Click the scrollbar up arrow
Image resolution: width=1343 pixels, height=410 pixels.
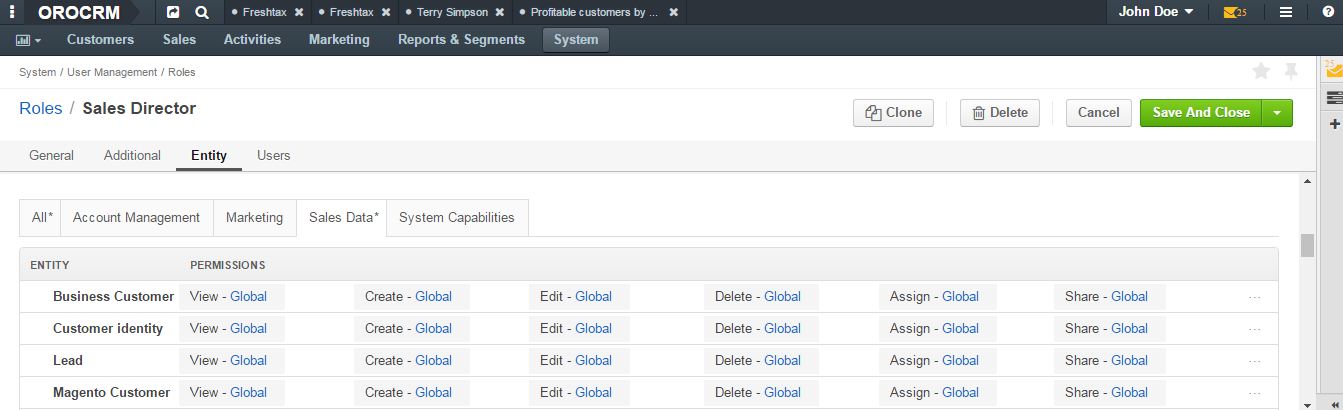1307,181
